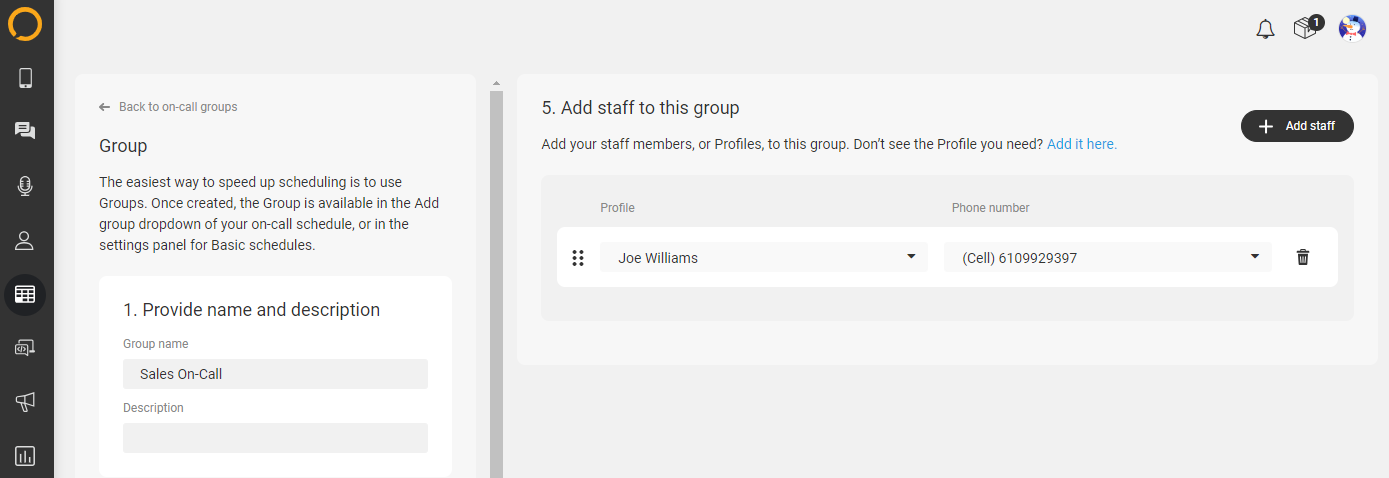Click the Add staff button
This screenshot has height=478, width=1389.
(x=1297, y=126)
